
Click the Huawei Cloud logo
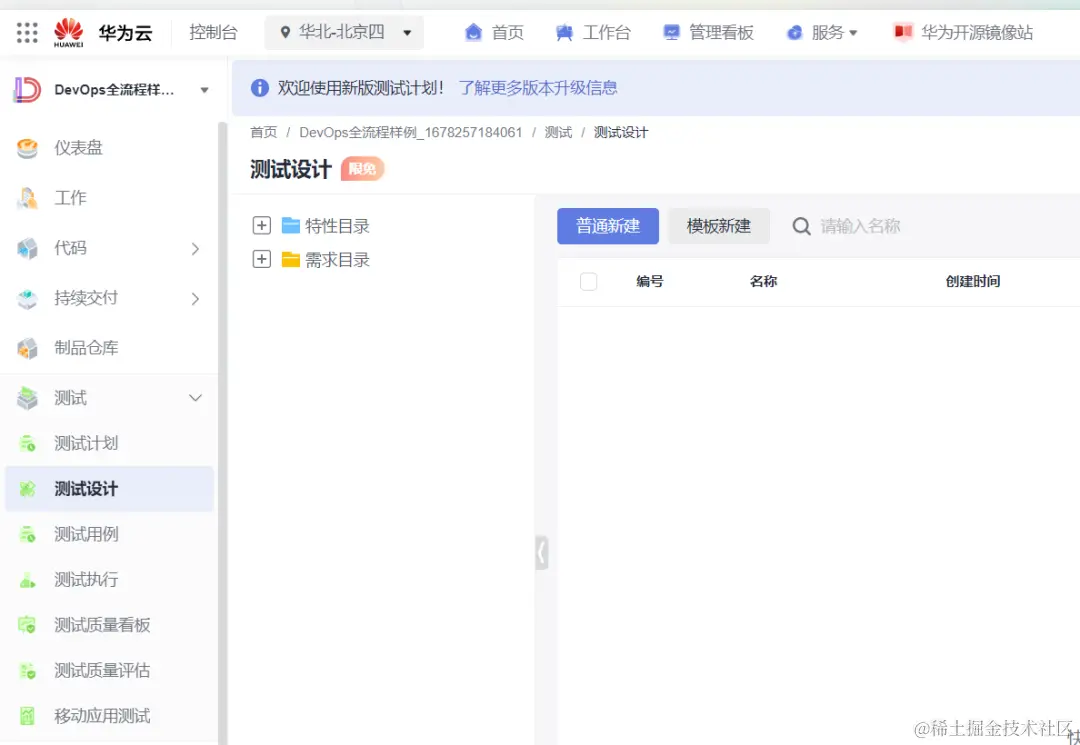68,31
